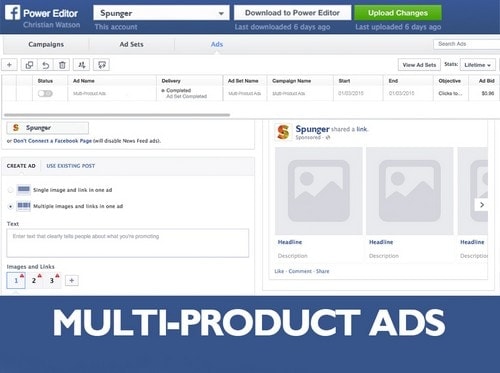500x373 pixels.
Task: Click the Spunger page icon in page selector
Action: pyautogui.click(x=16, y=128)
